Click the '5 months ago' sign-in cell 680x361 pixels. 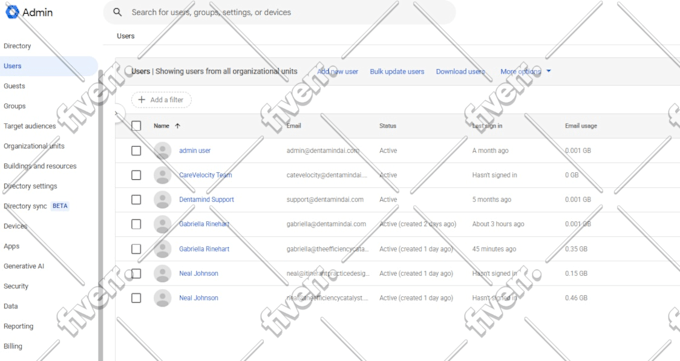[491, 200]
